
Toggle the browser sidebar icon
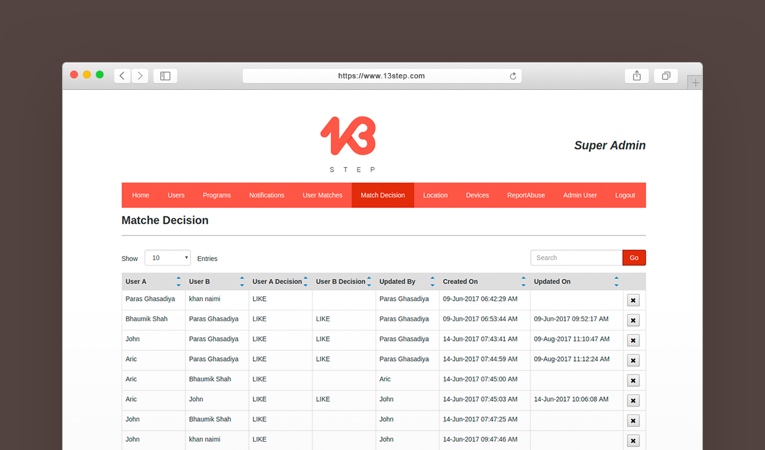coord(166,76)
